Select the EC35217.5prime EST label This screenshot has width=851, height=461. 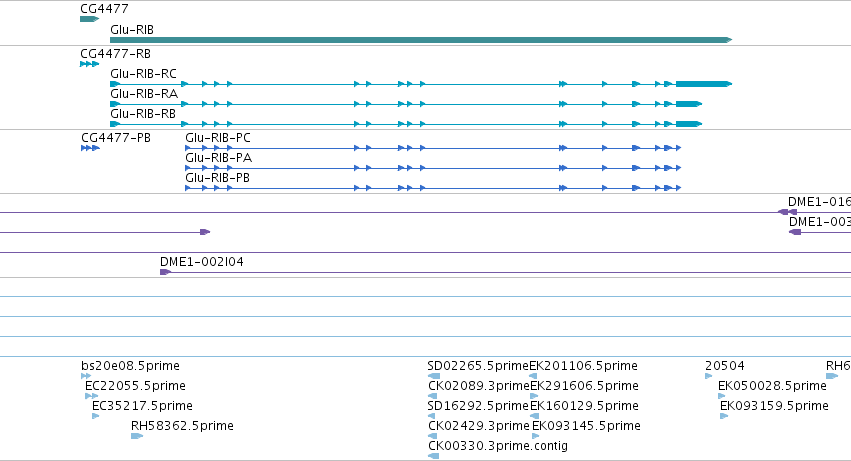click(x=142, y=406)
